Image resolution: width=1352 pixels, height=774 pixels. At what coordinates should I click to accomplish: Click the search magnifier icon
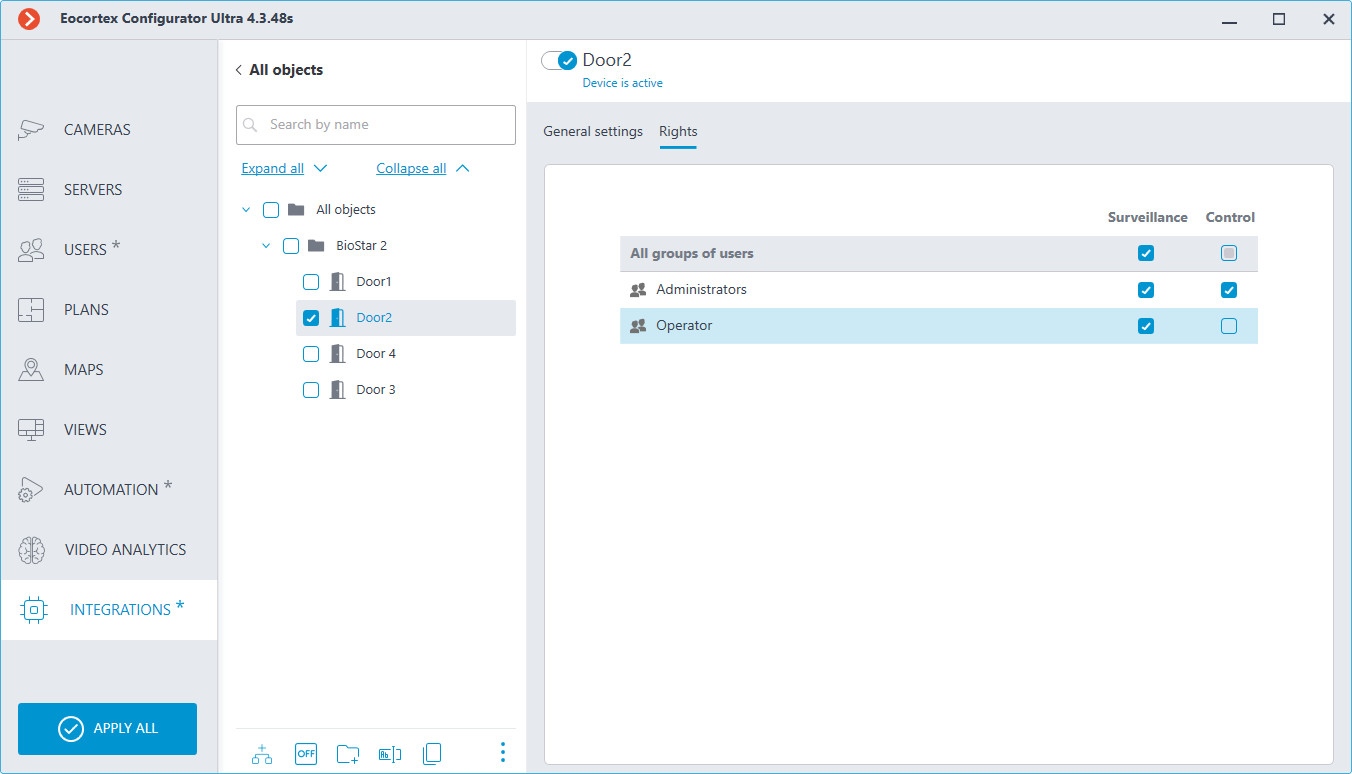[x=251, y=125]
